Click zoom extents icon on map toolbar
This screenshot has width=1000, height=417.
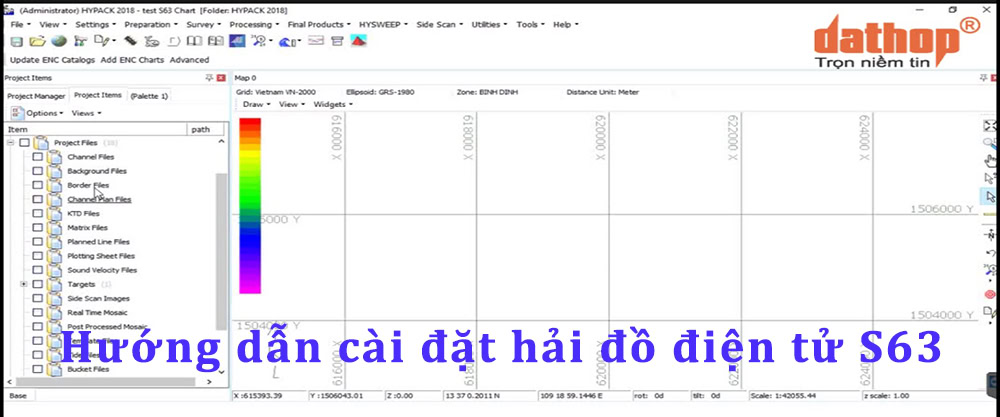point(990,126)
